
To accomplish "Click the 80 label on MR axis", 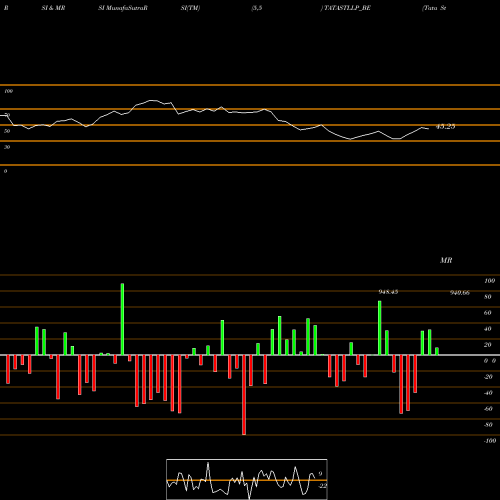I will (x=488, y=297).
